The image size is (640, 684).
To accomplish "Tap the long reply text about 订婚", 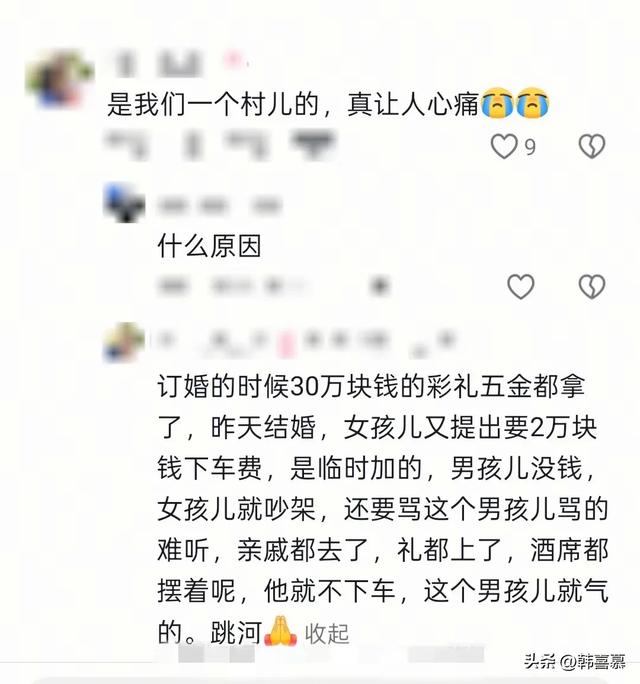I will pos(383,510).
